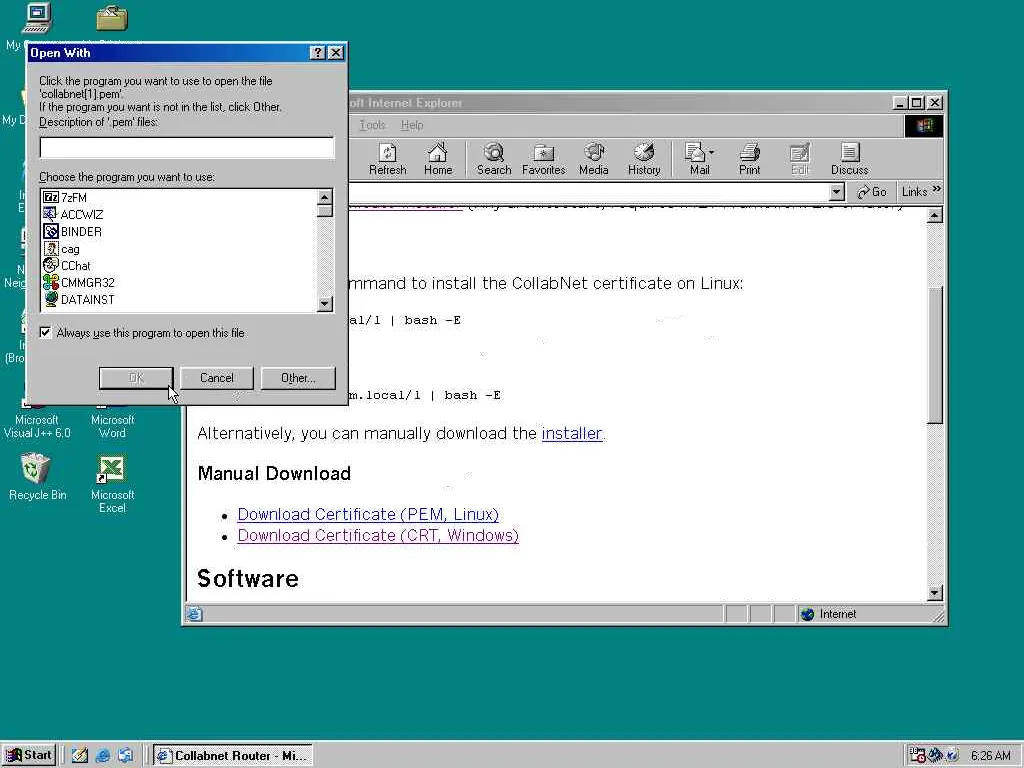Open the Favorites toolbar icon
The image size is (1024, 768).
tap(543, 159)
